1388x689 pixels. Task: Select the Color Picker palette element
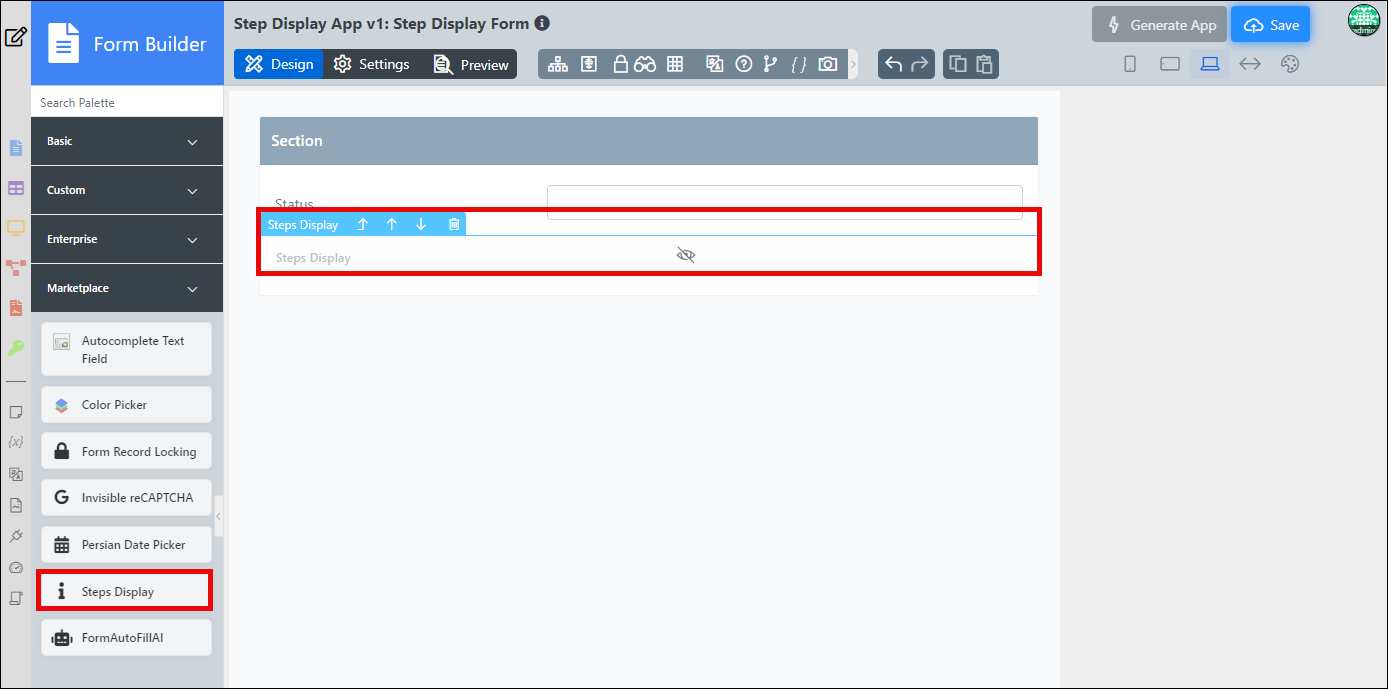pyautogui.click(x=126, y=405)
